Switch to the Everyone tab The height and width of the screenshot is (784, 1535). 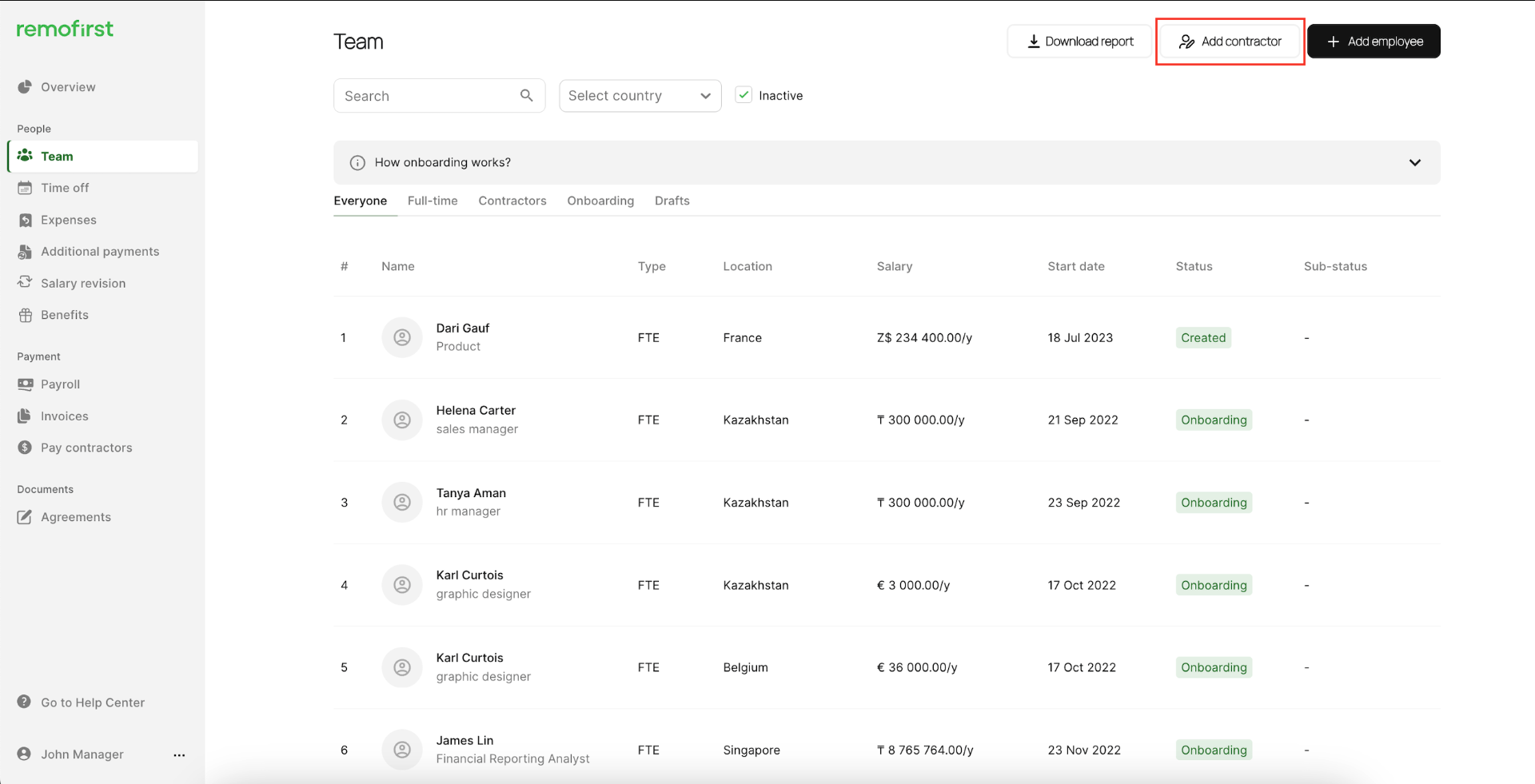click(x=361, y=201)
